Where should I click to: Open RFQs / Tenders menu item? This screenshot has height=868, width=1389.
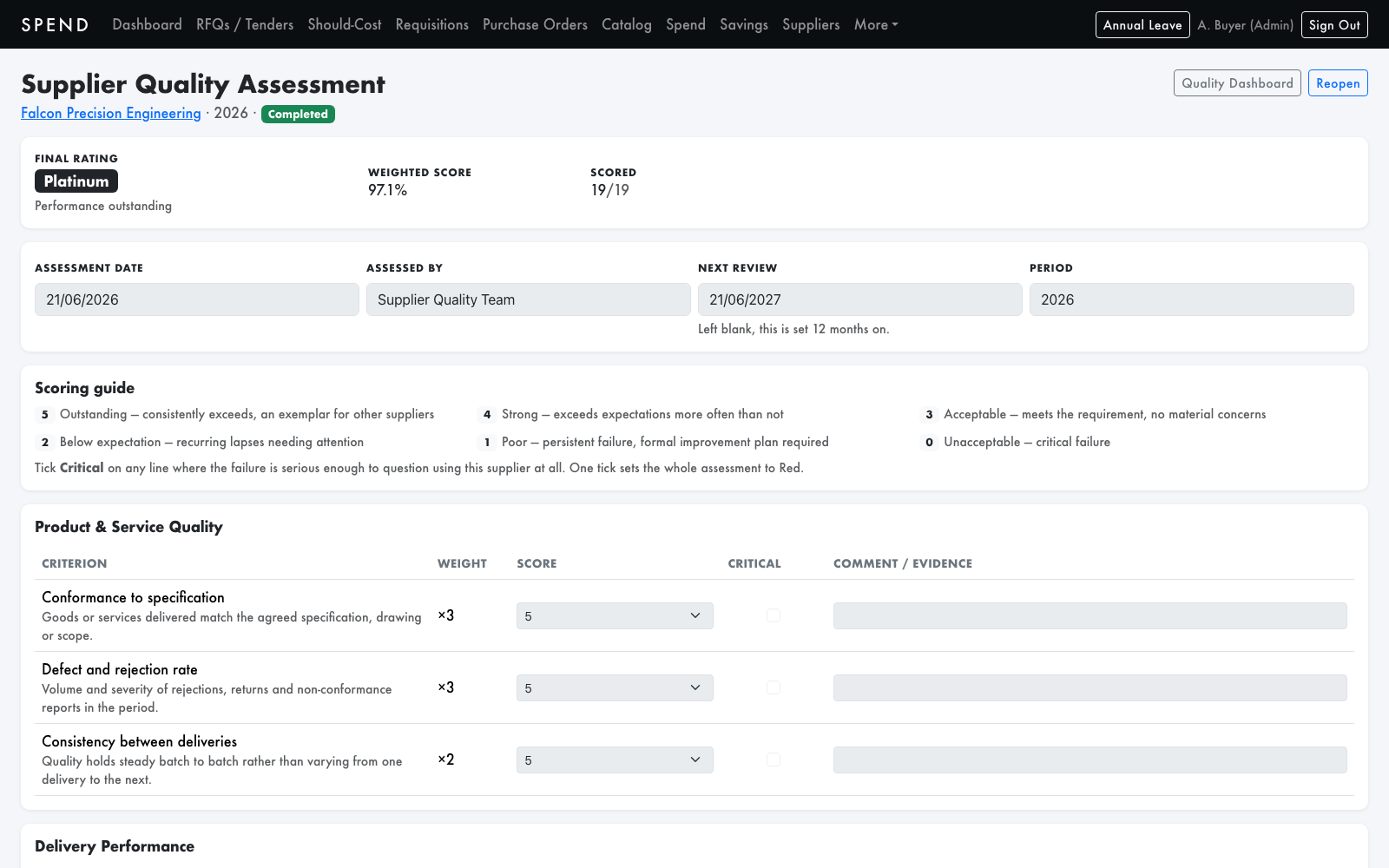pyautogui.click(x=245, y=24)
